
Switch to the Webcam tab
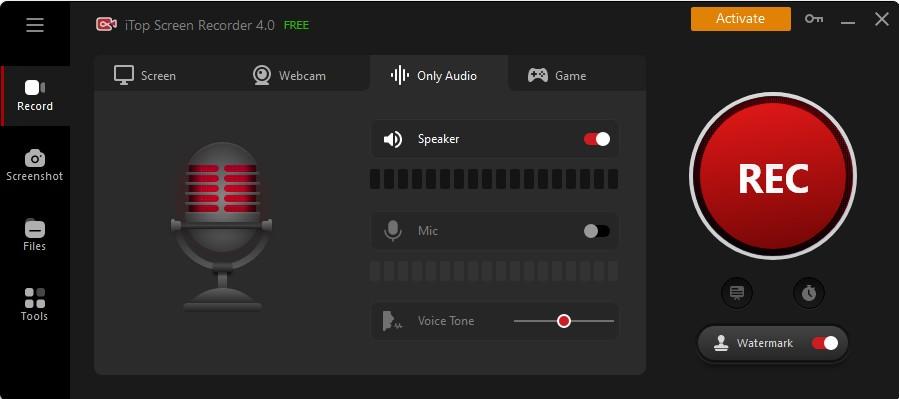pyautogui.click(x=290, y=75)
